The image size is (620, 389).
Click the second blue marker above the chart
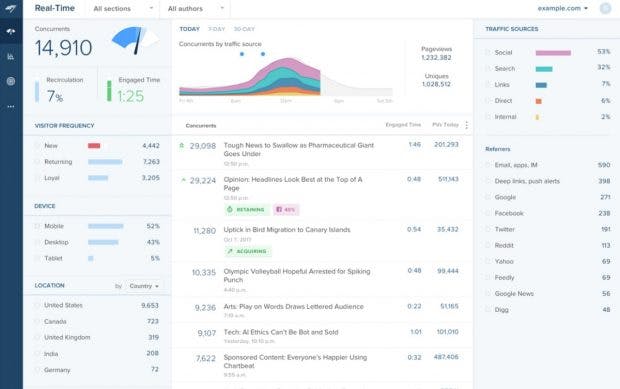click(263, 54)
